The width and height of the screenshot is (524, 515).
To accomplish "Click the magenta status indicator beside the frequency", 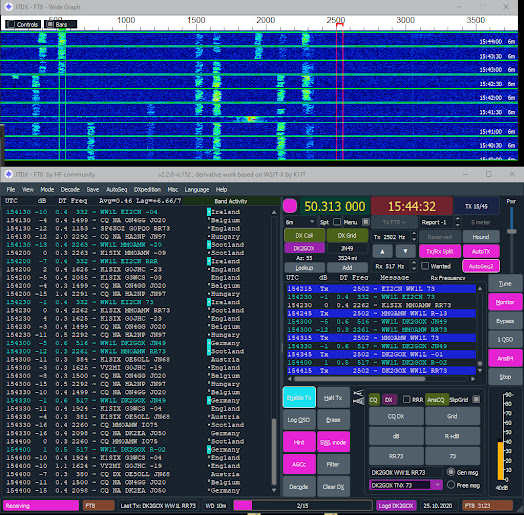I will (x=290, y=206).
